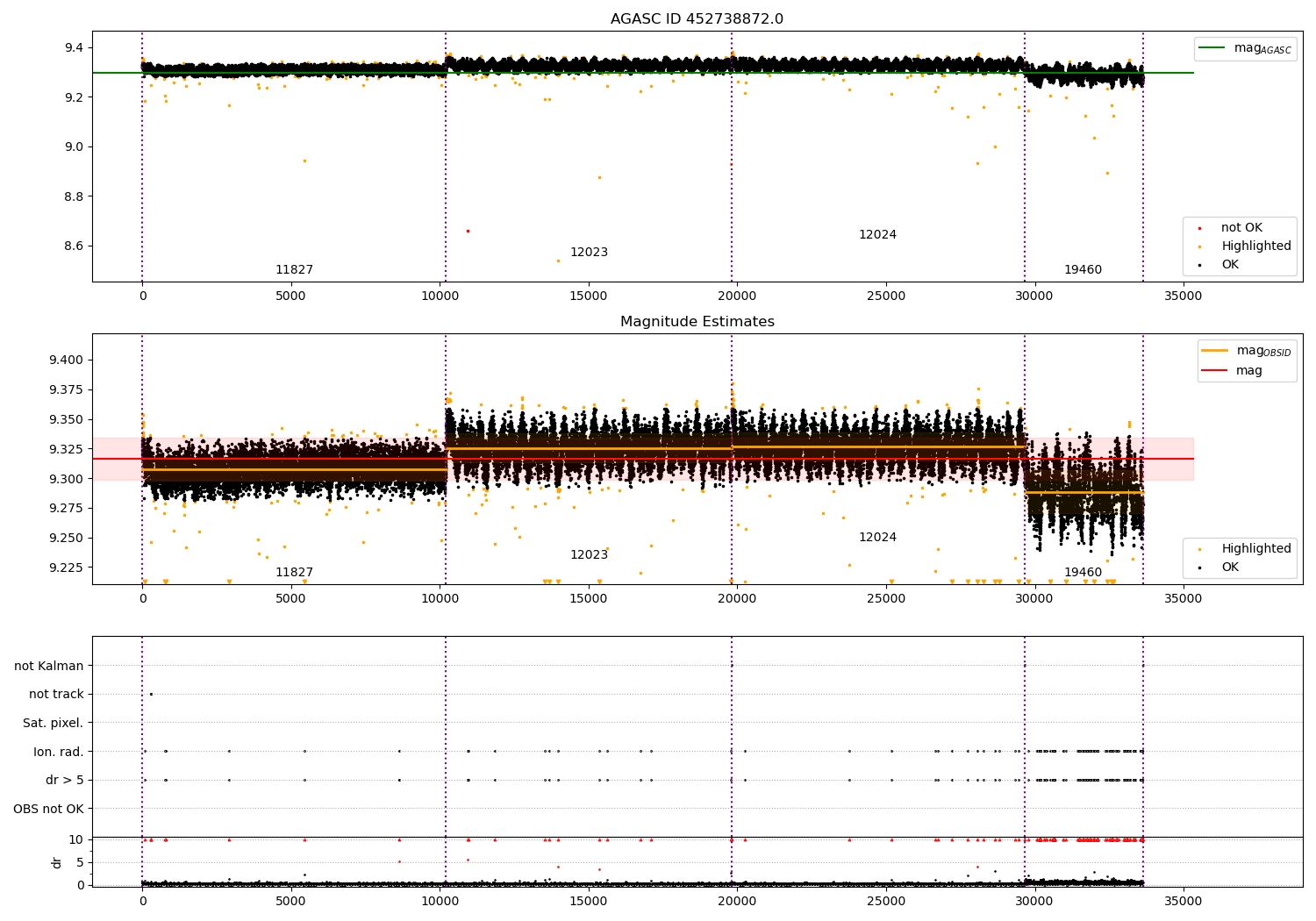
Task: Click the 9.400 y-axis tick label
Action: [67, 361]
